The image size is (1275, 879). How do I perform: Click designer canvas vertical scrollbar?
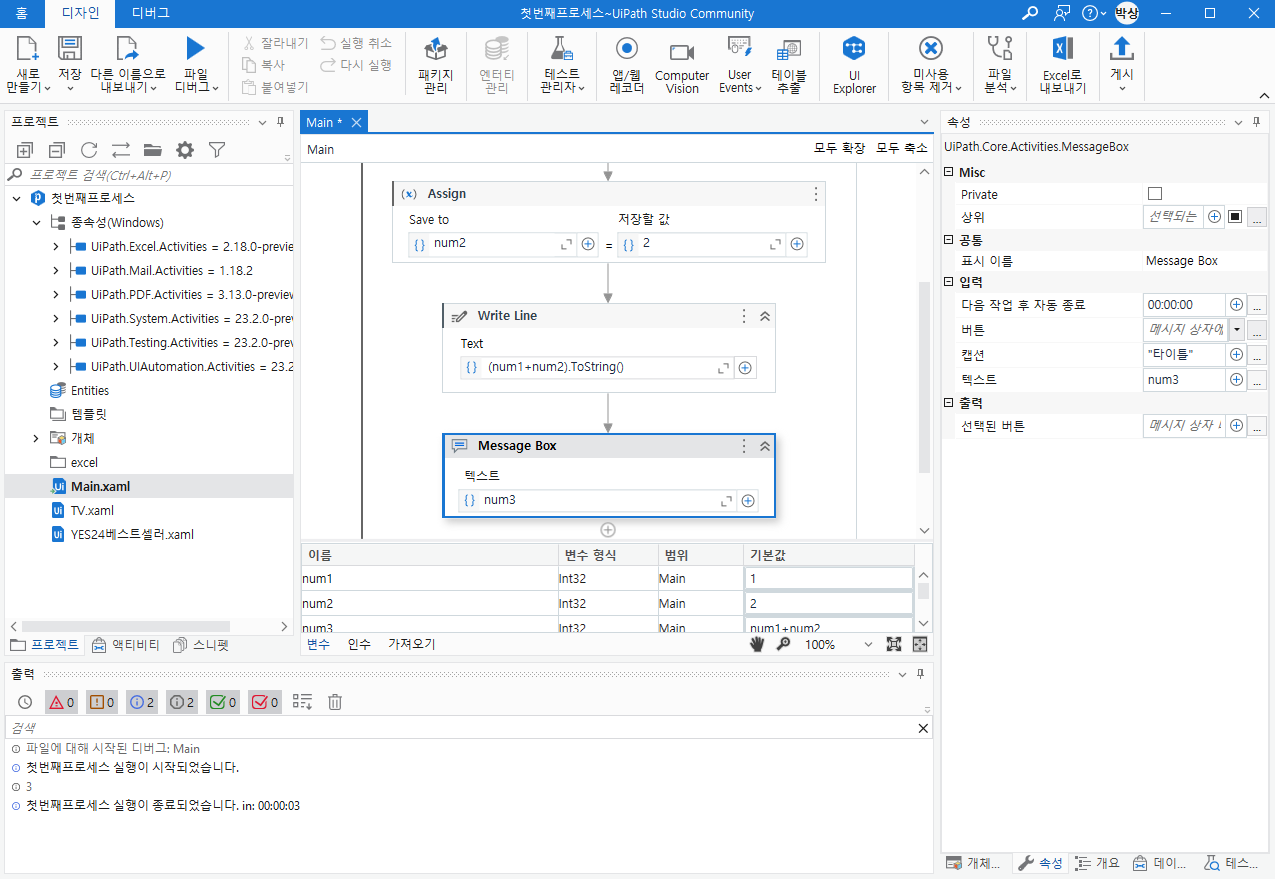coord(924,378)
